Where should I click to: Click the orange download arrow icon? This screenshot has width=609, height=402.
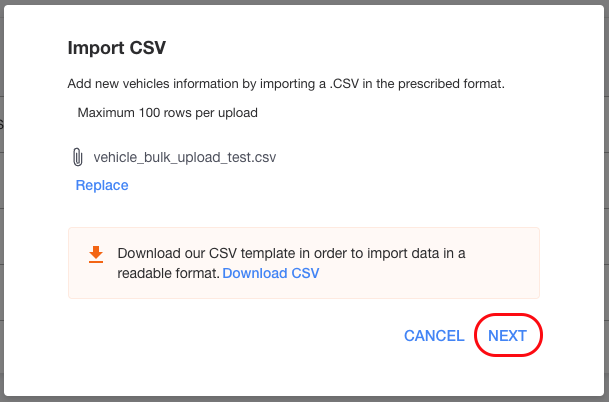(96, 254)
